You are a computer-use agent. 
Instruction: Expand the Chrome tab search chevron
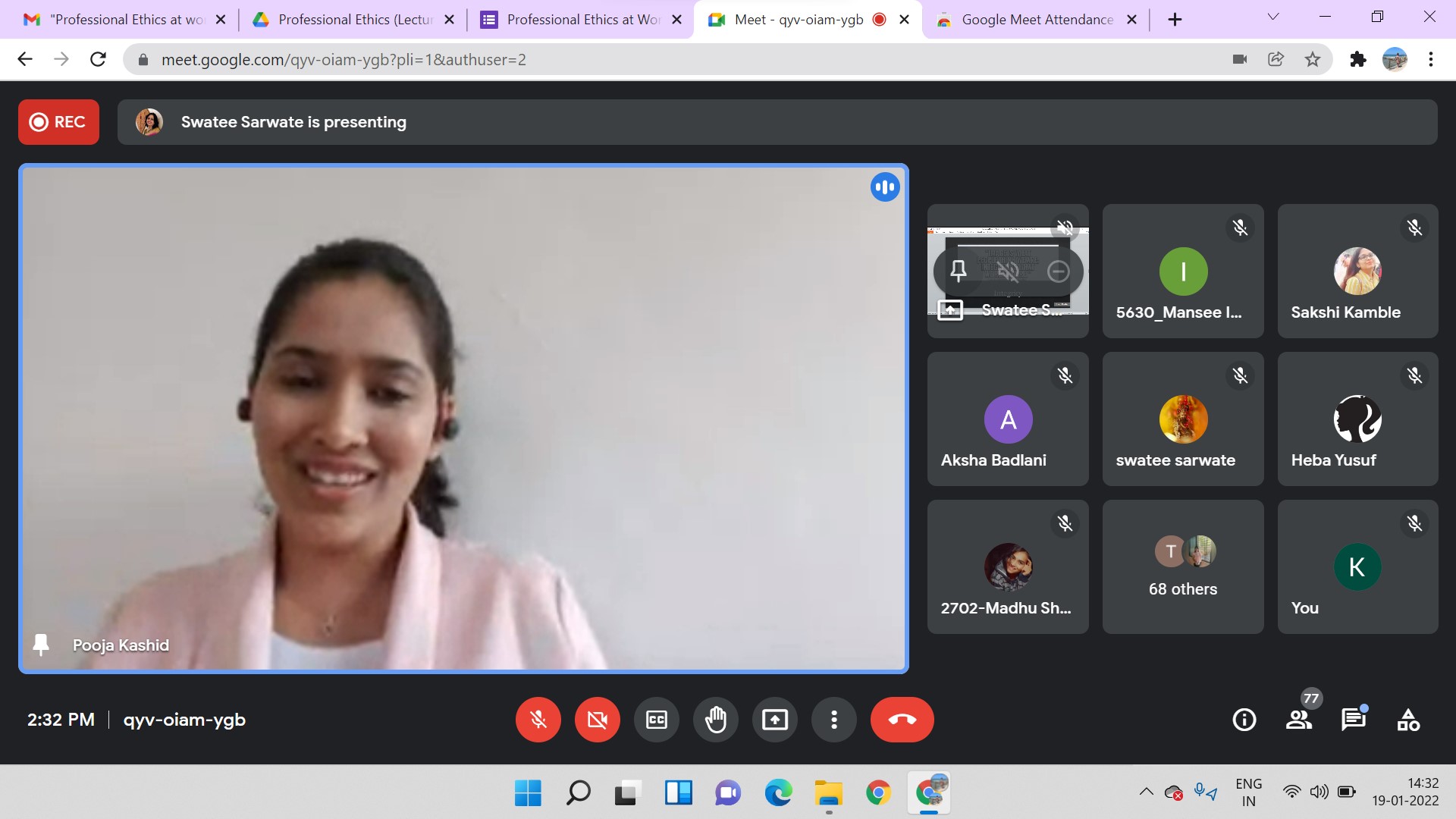[1273, 17]
